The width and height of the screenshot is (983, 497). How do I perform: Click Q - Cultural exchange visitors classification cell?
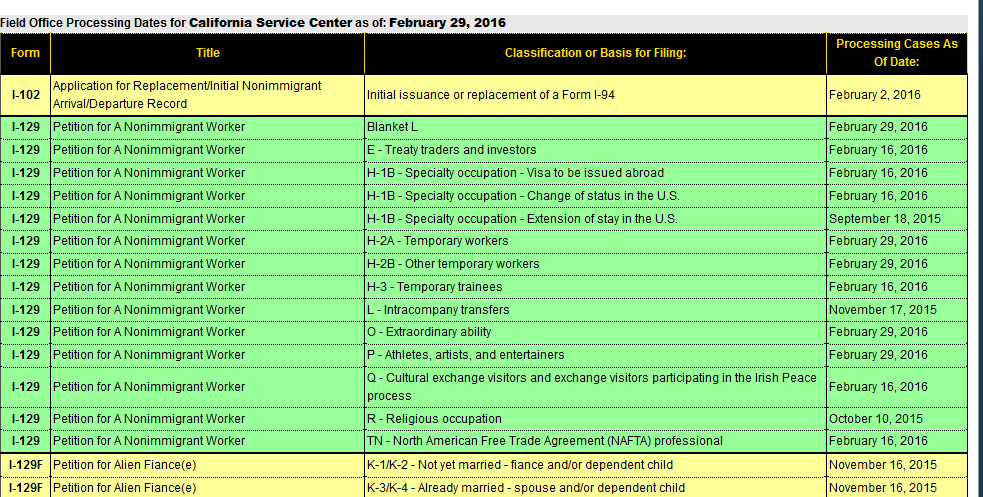coord(595,387)
